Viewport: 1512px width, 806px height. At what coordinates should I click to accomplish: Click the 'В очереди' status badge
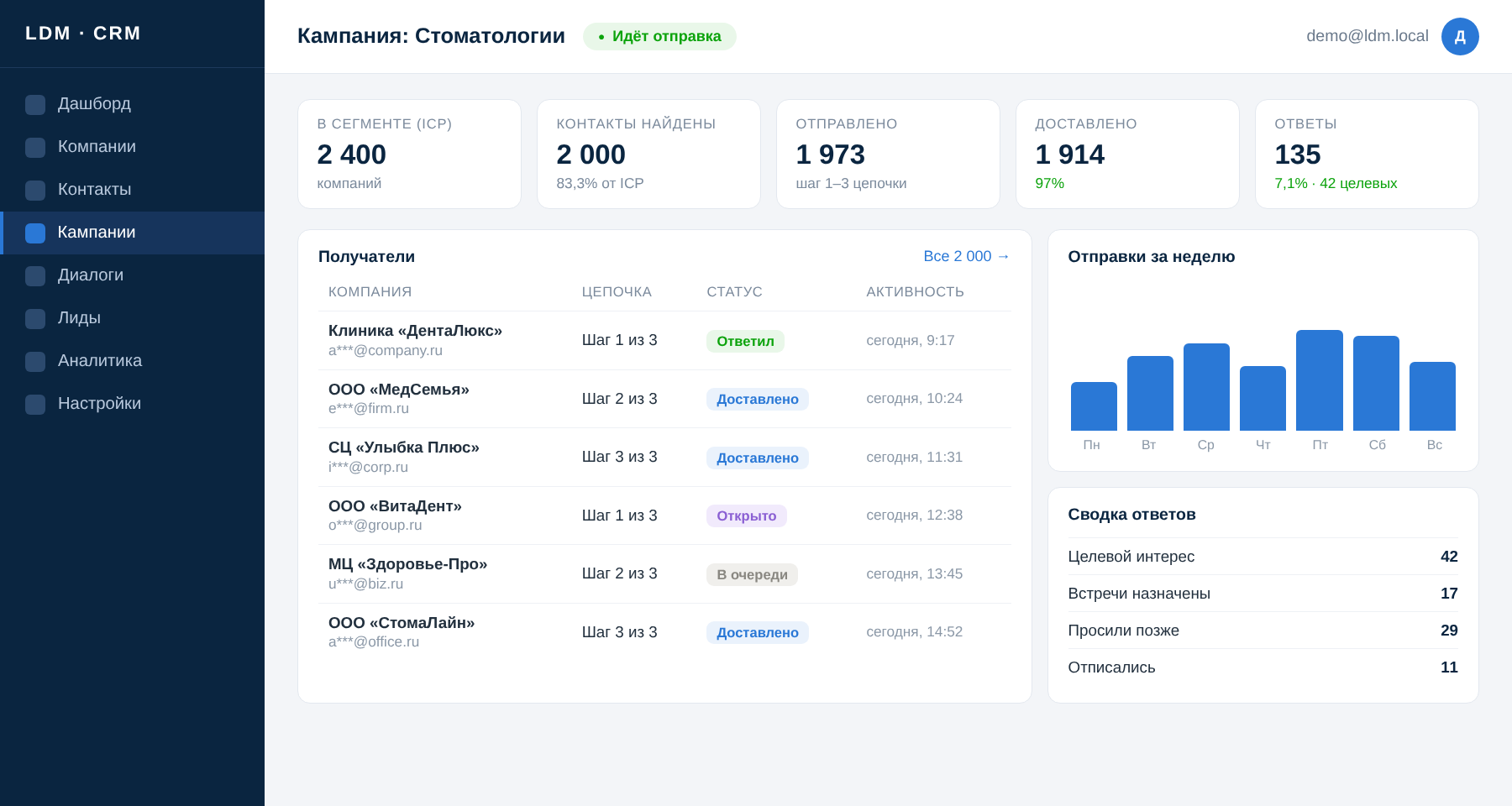coord(752,574)
